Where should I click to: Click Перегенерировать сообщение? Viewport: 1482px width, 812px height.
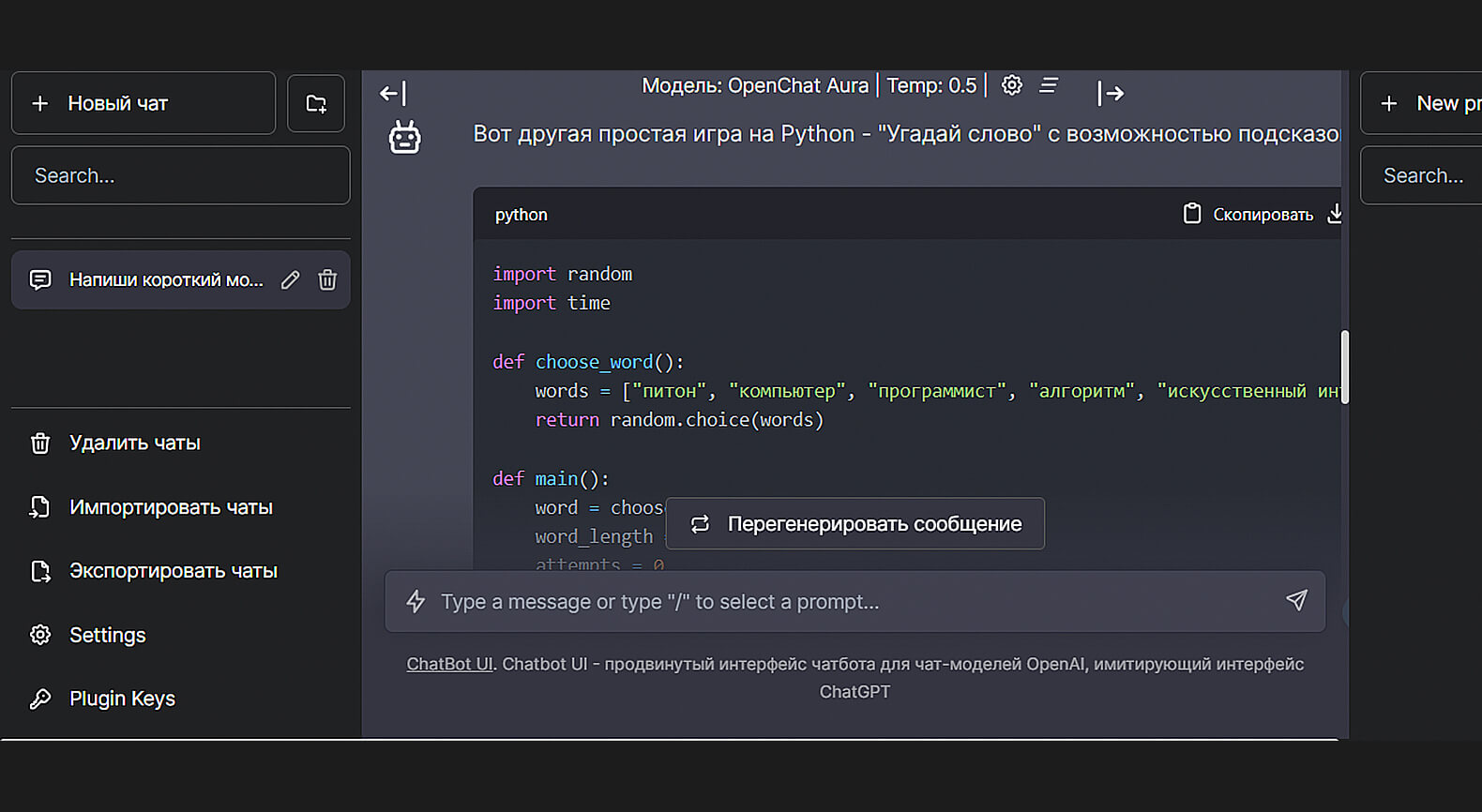pyautogui.click(x=855, y=523)
